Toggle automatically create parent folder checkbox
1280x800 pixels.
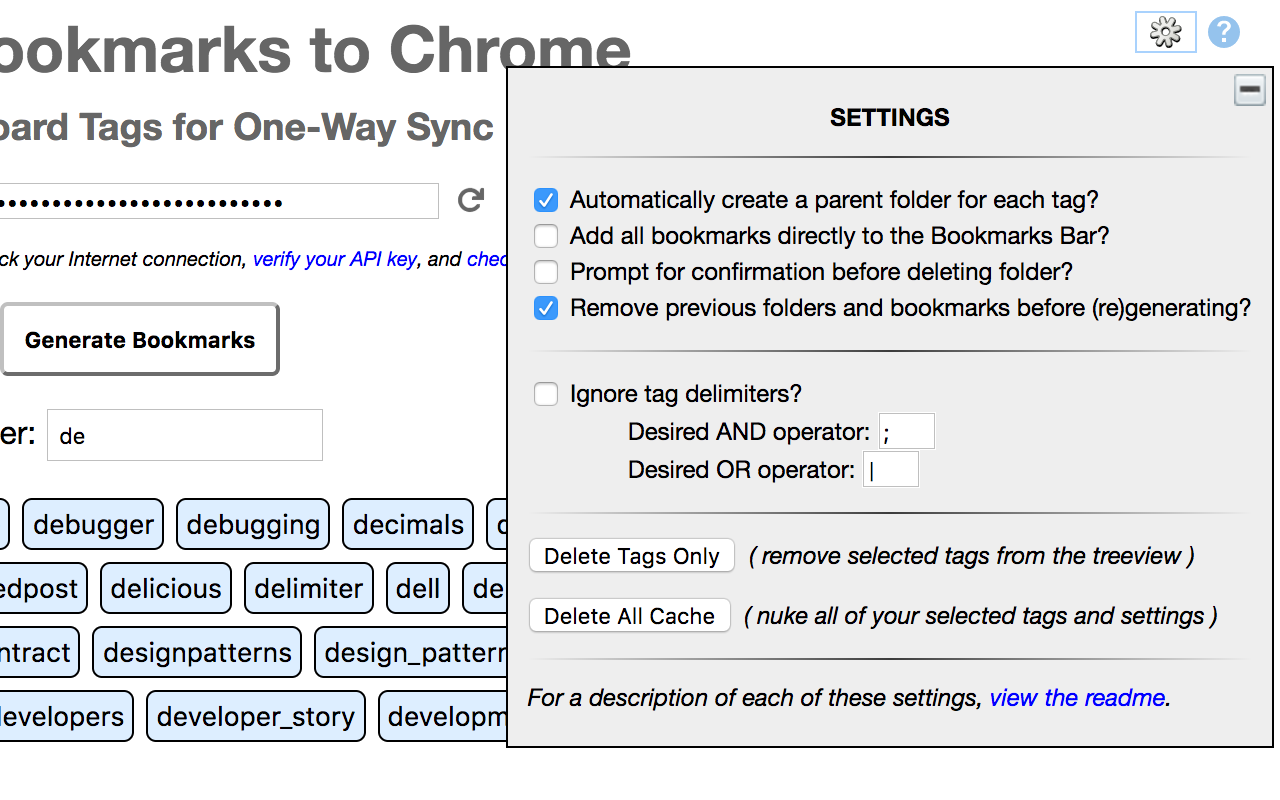point(546,200)
